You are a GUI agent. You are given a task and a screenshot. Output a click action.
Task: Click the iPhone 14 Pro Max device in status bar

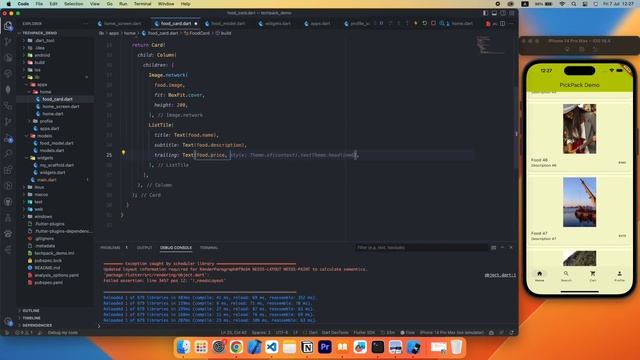(x=452, y=333)
